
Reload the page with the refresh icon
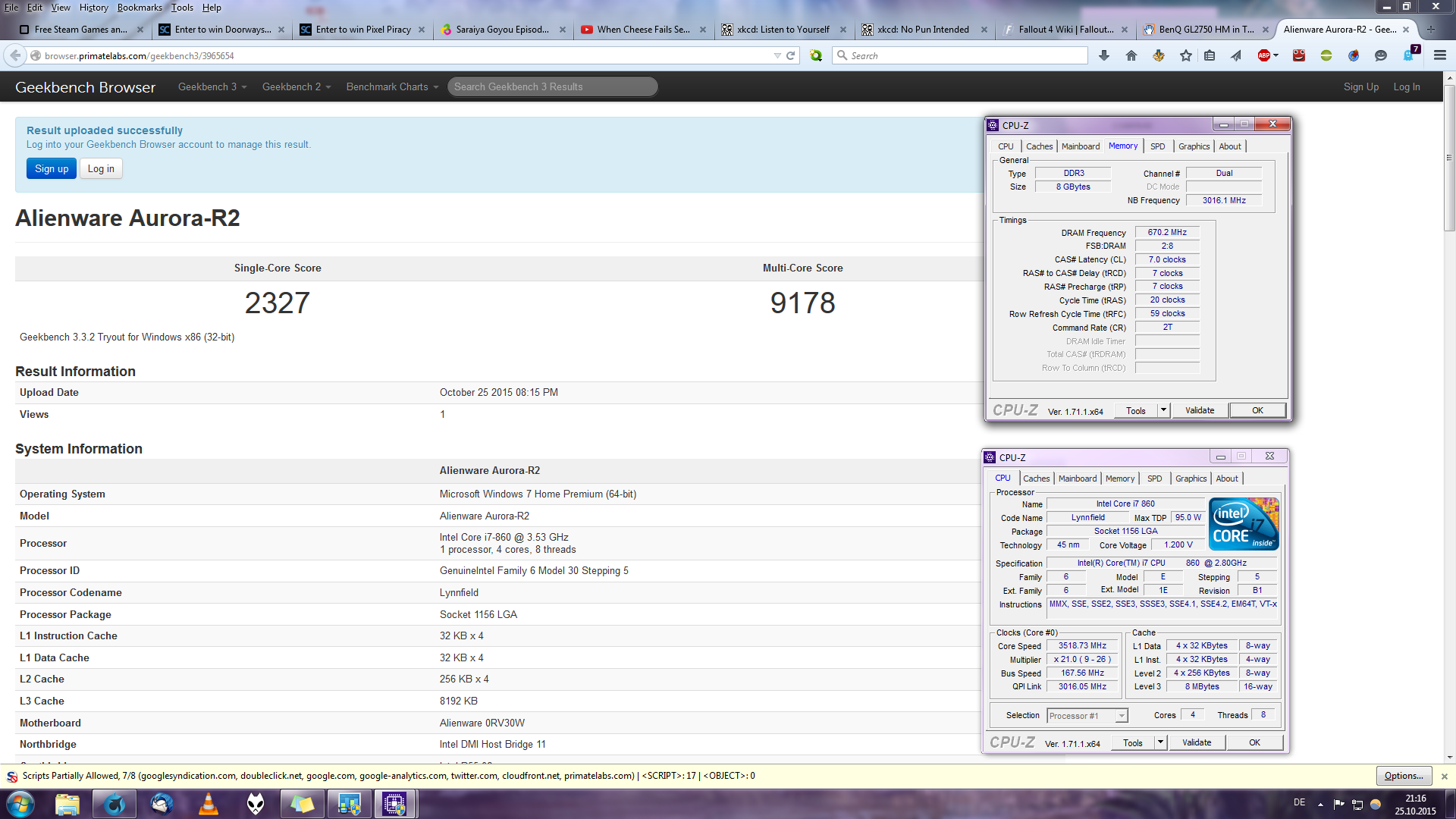[790, 55]
